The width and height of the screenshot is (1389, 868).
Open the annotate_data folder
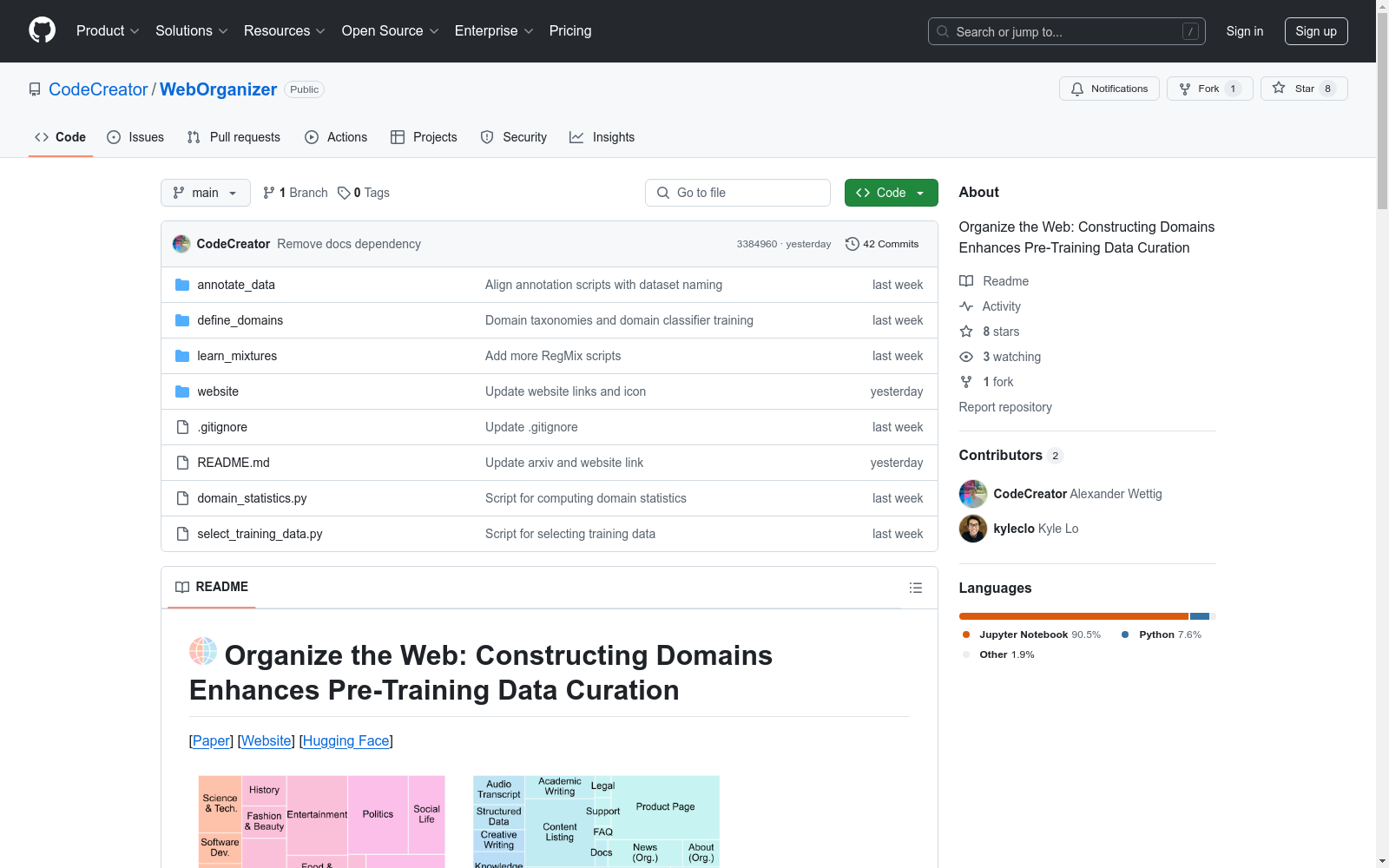[x=235, y=285]
